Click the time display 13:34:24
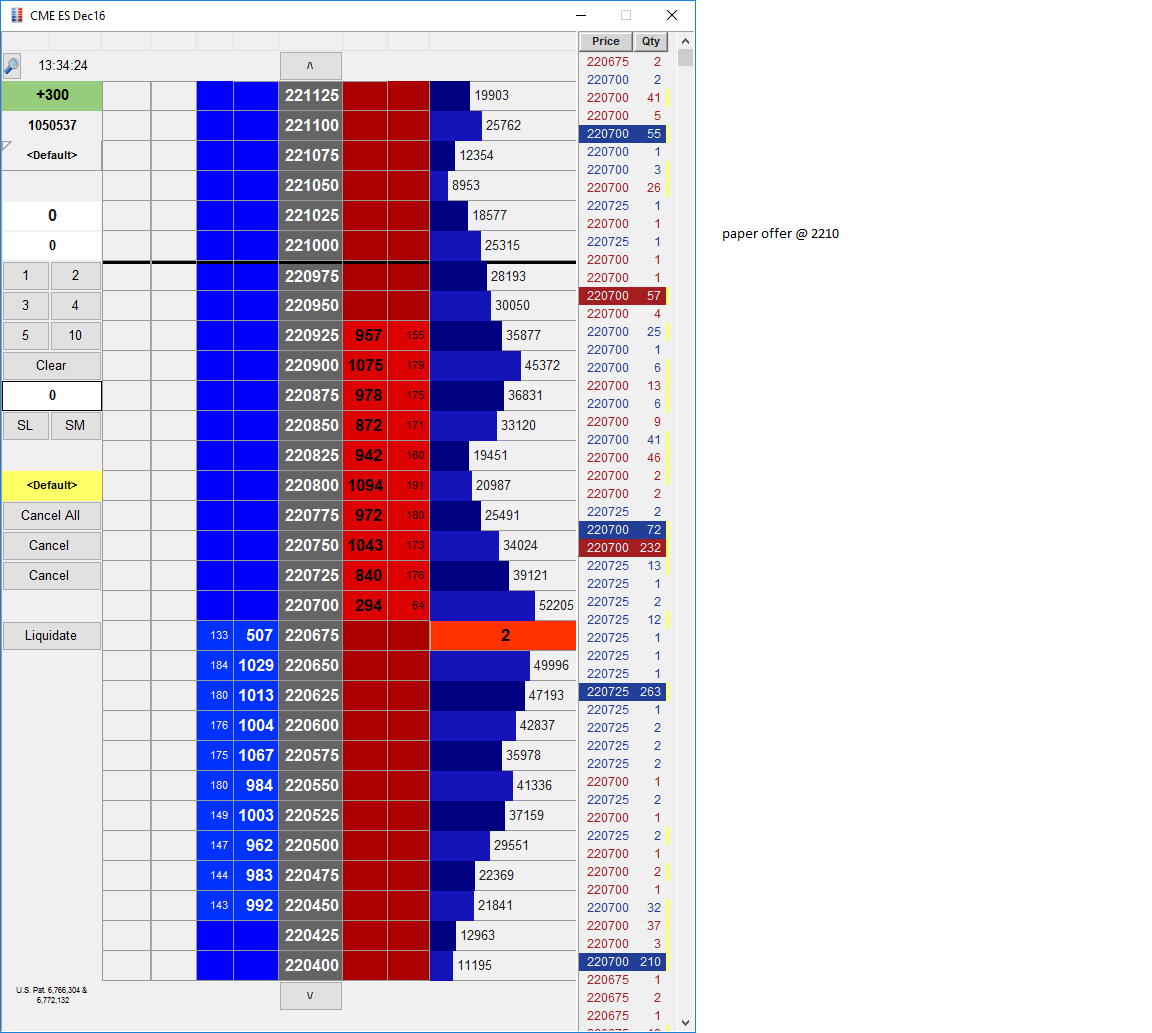This screenshot has width=1152, height=1033. (63, 65)
